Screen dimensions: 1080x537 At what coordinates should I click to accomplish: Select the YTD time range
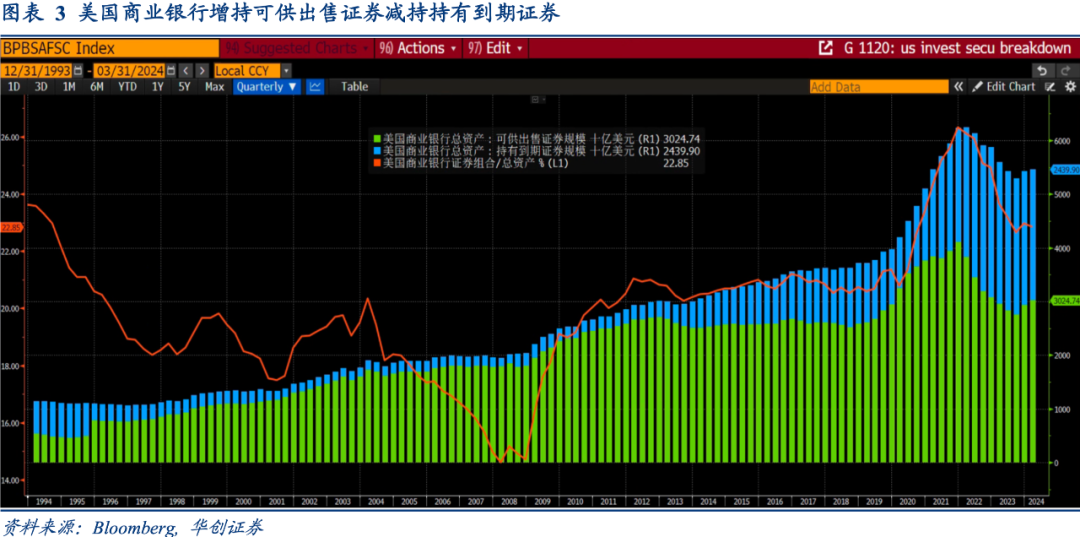click(x=127, y=87)
